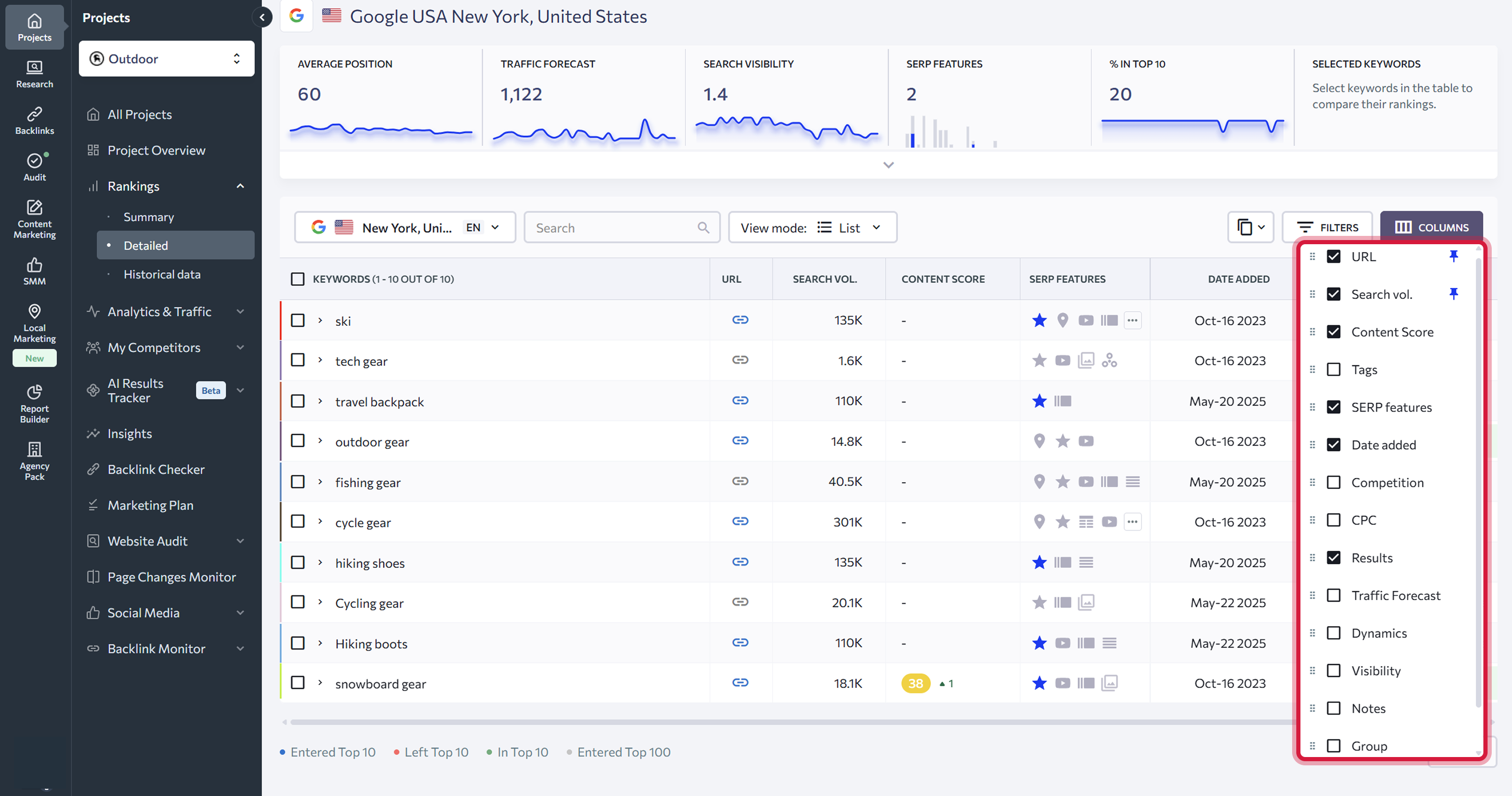Open the Outdoor project selector dropdown
The image size is (1512, 796).
[166, 59]
